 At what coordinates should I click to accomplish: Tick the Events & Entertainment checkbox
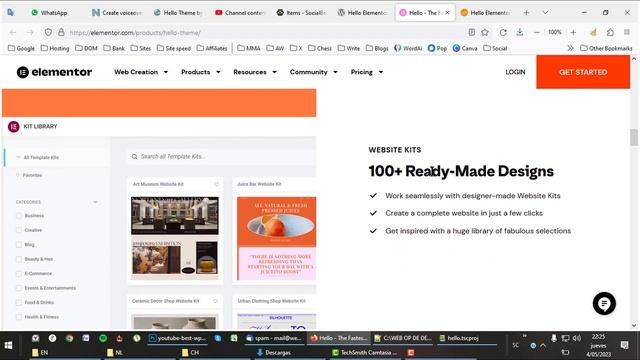tap(19, 288)
